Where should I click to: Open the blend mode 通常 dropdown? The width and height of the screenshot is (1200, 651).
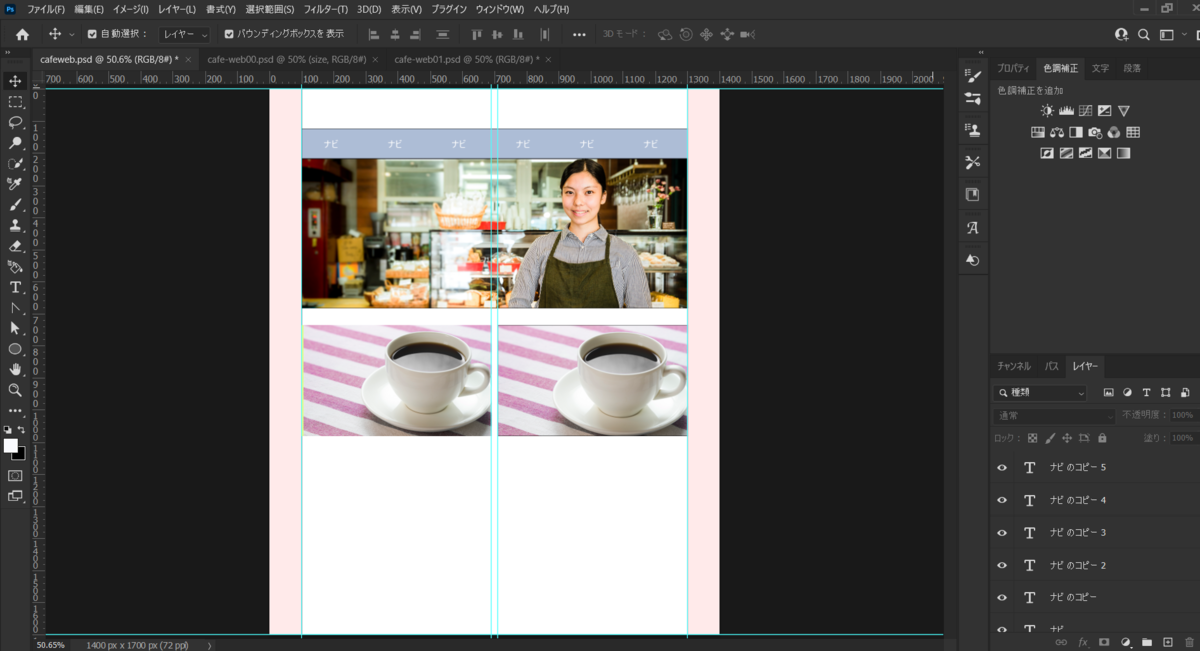point(1054,415)
